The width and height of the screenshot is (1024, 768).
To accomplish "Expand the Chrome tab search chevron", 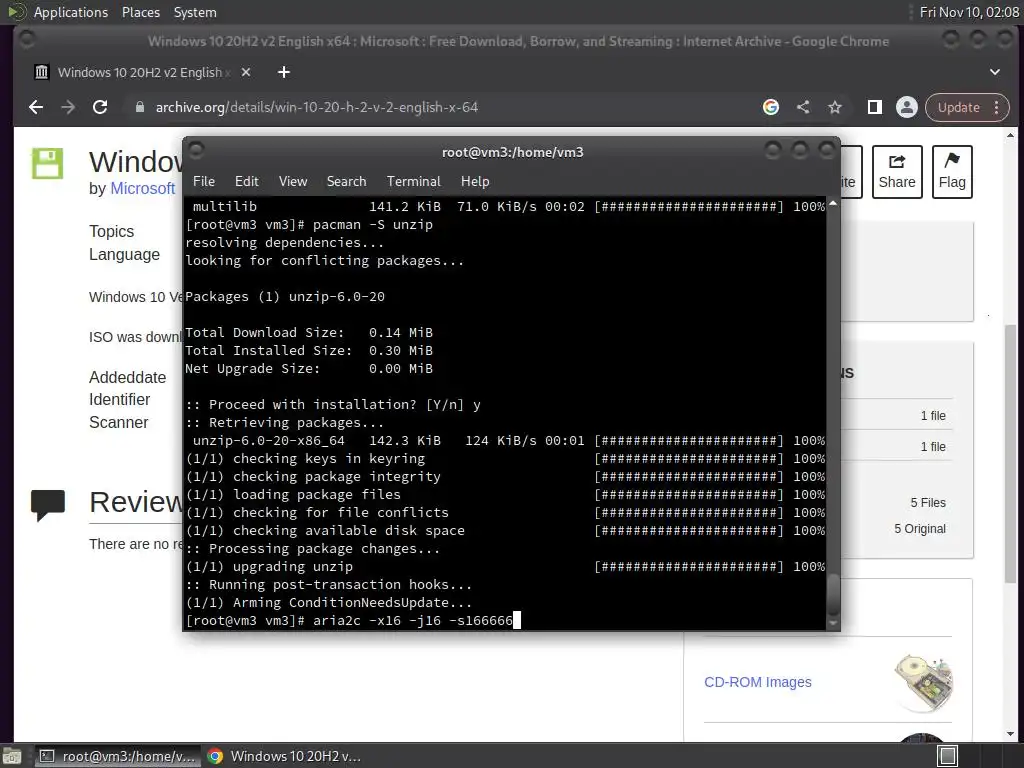I will tap(995, 72).
